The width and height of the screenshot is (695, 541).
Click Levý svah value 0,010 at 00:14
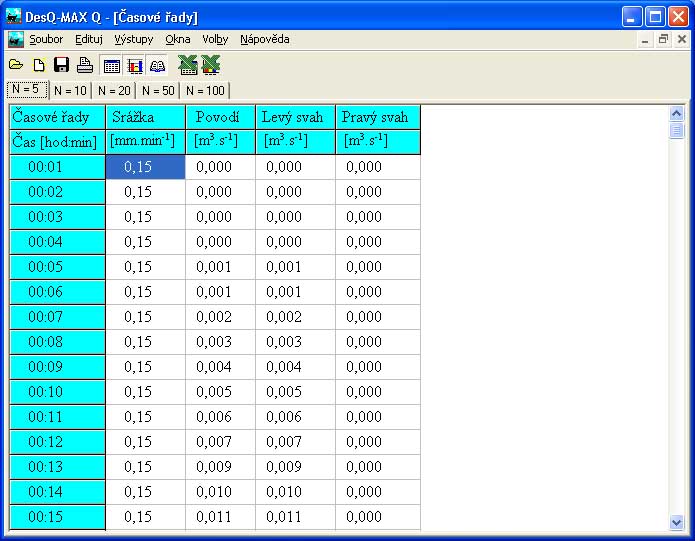pos(296,492)
